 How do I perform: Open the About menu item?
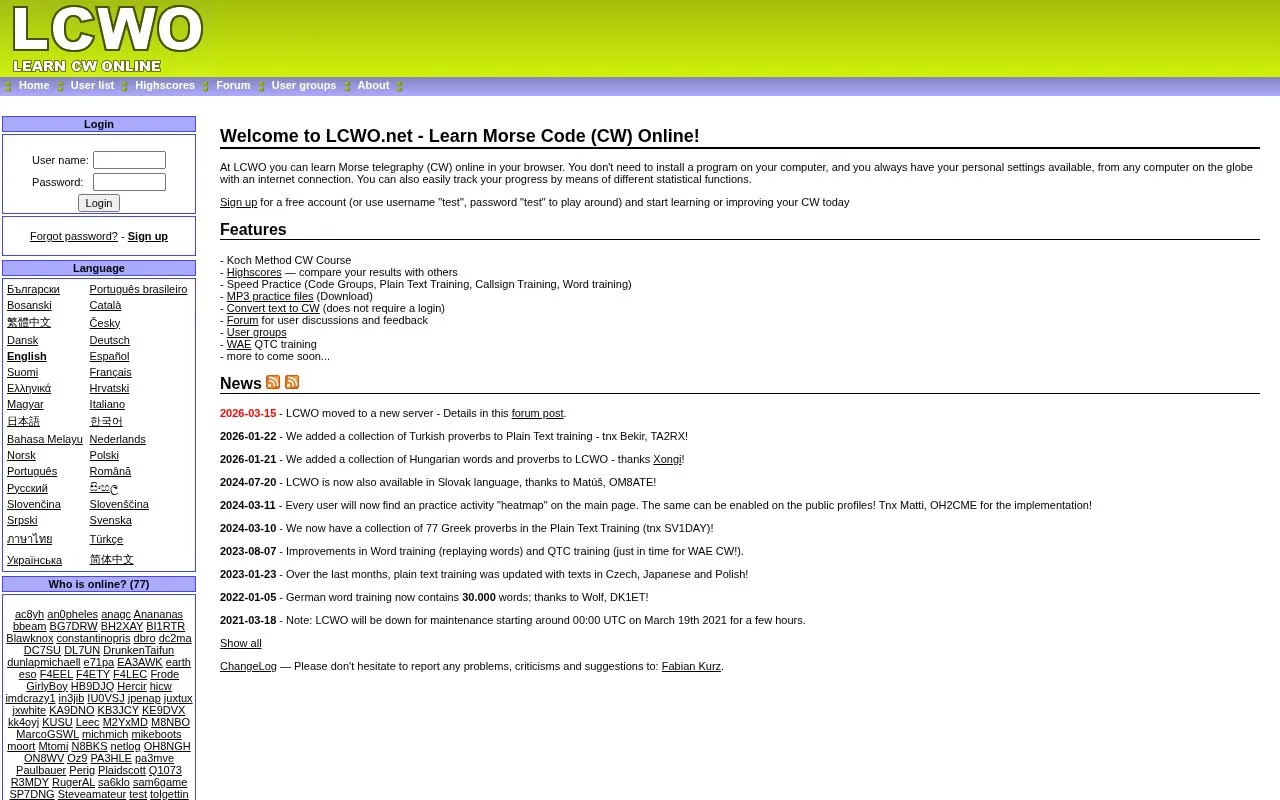click(373, 85)
